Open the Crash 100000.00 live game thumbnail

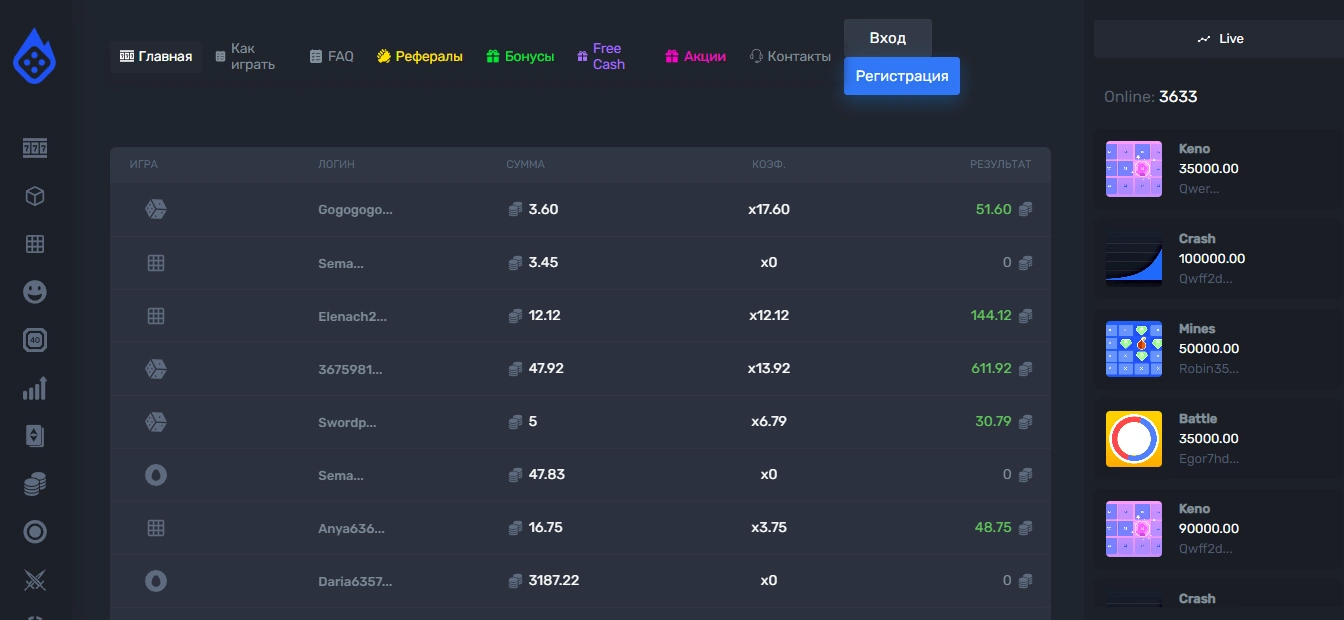click(1134, 259)
